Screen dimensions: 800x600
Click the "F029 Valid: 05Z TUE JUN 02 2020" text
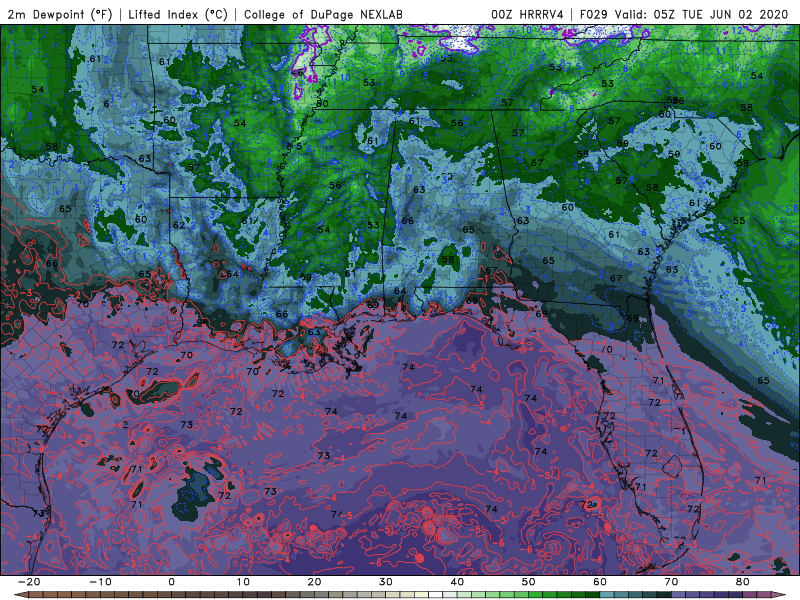coord(684,14)
